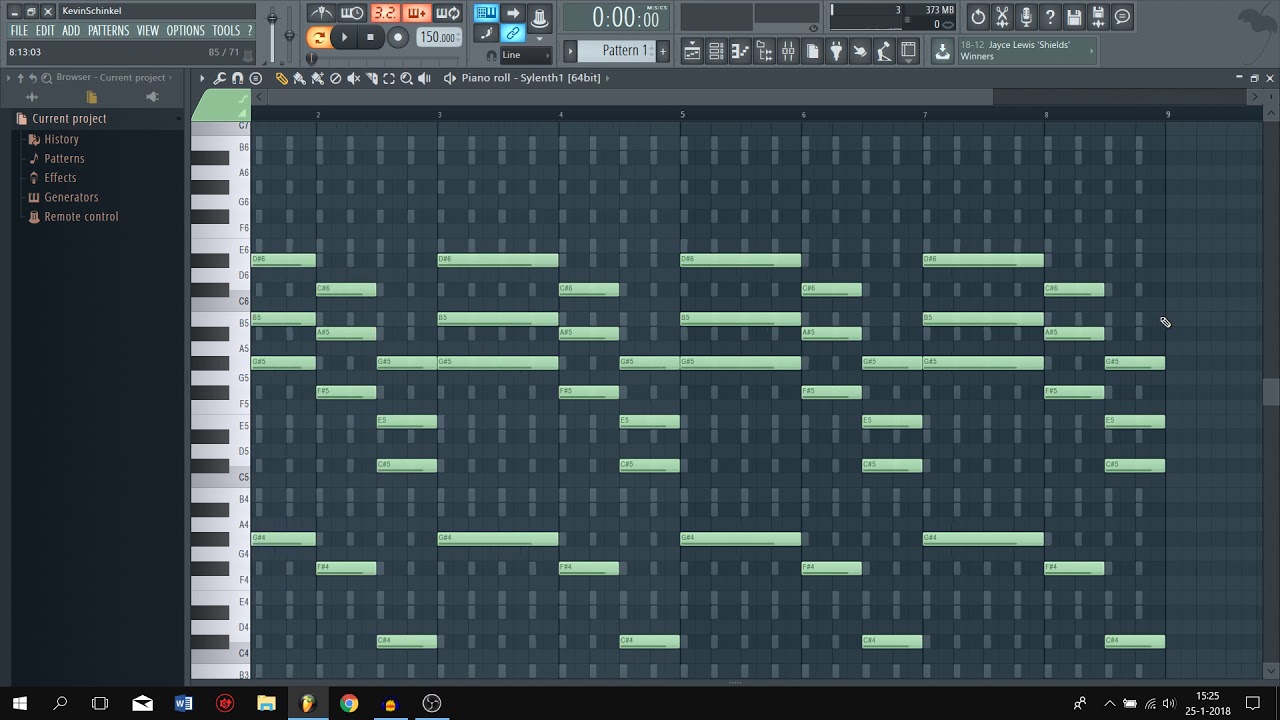1280x720 pixels.
Task: Open the plugin picker plug icon
Action: click(x=836, y=51)
